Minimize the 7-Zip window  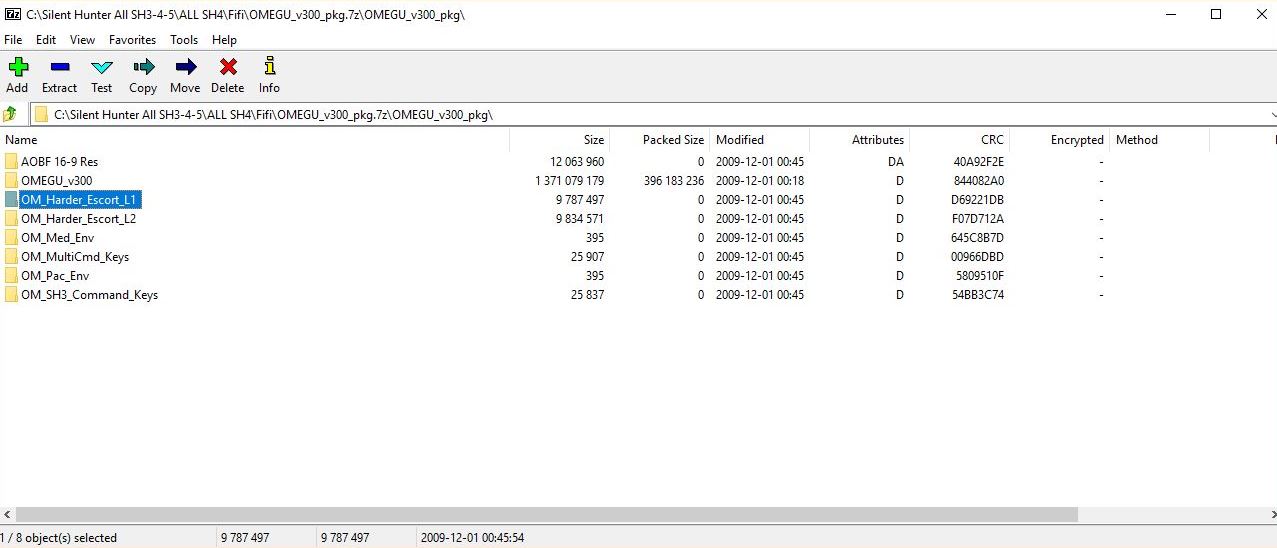point(1169,14)
